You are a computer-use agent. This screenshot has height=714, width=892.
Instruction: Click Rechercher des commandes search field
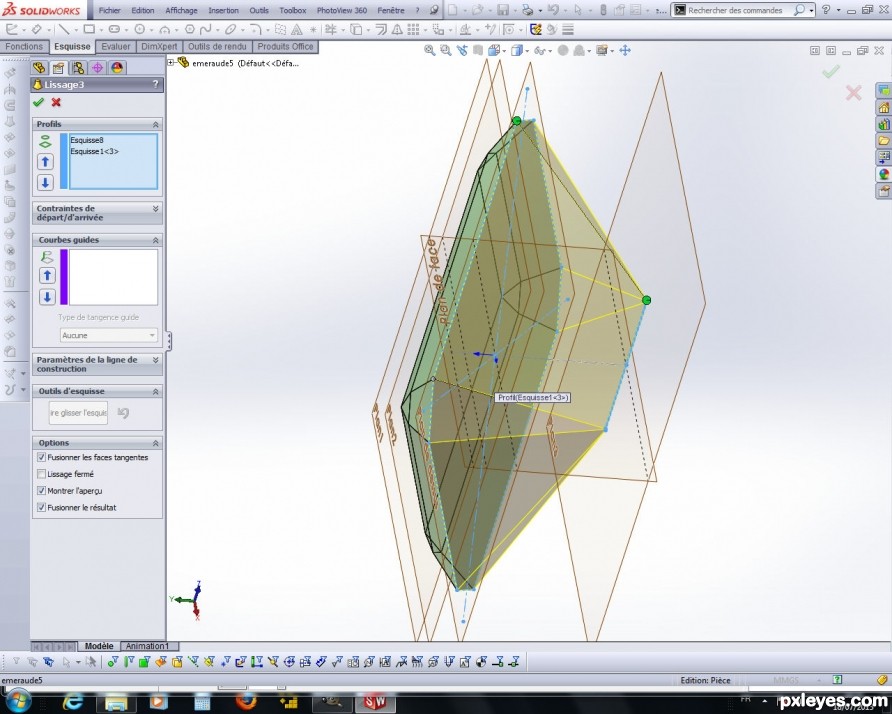coord(734,10)
